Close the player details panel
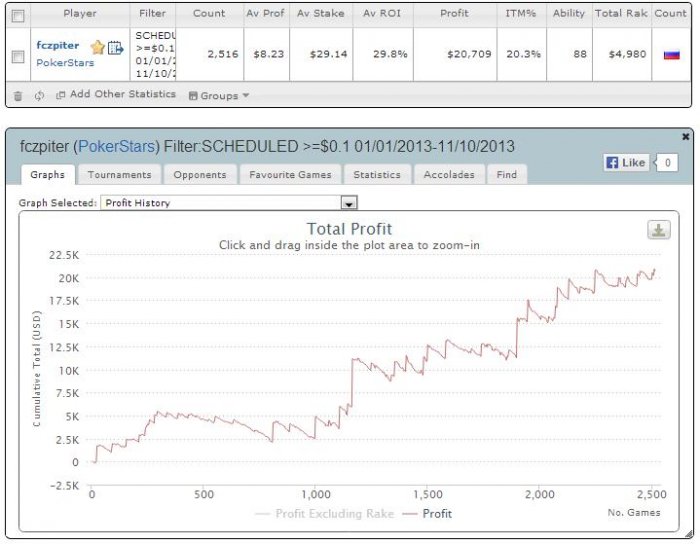 (686, 137)
